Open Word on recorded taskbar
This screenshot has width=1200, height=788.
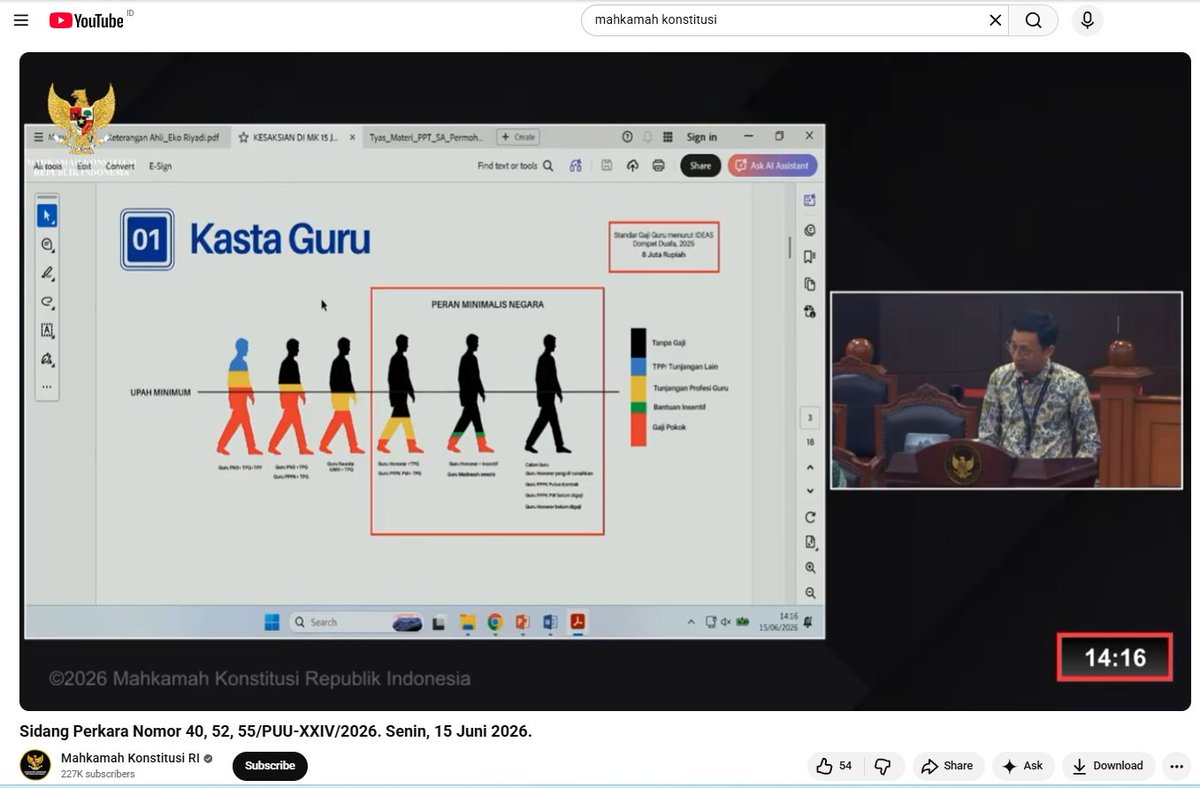tap(549, 622)
